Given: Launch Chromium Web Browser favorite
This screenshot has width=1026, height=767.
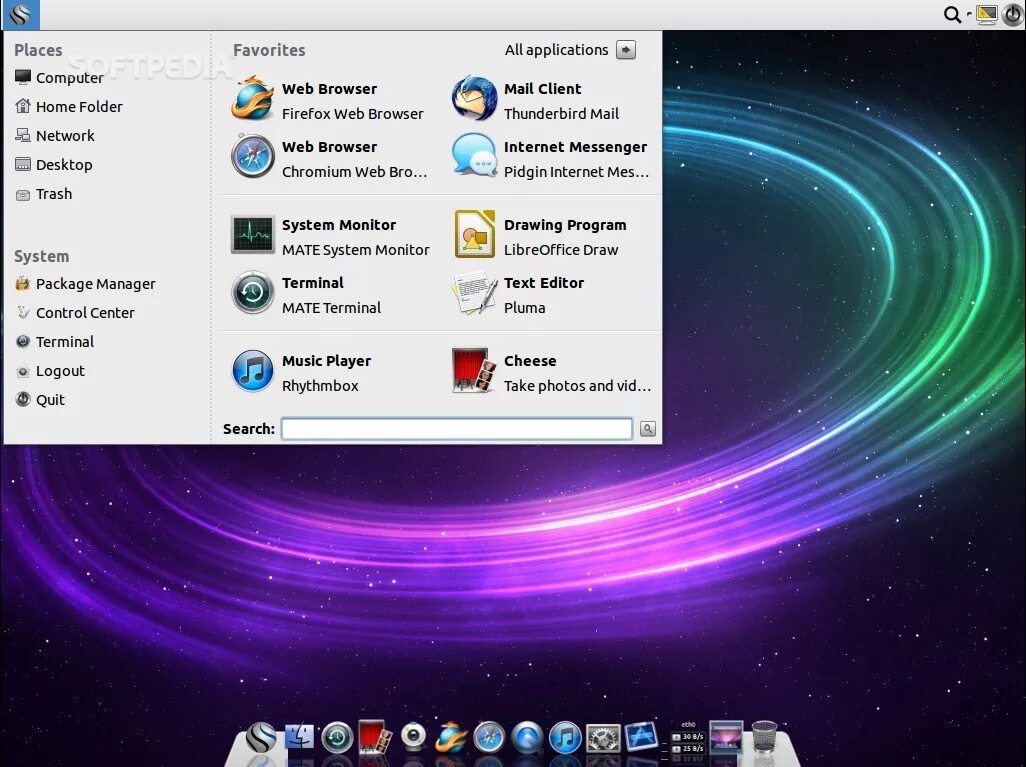Looking at the screenshot, I should (x=329, y=158).
